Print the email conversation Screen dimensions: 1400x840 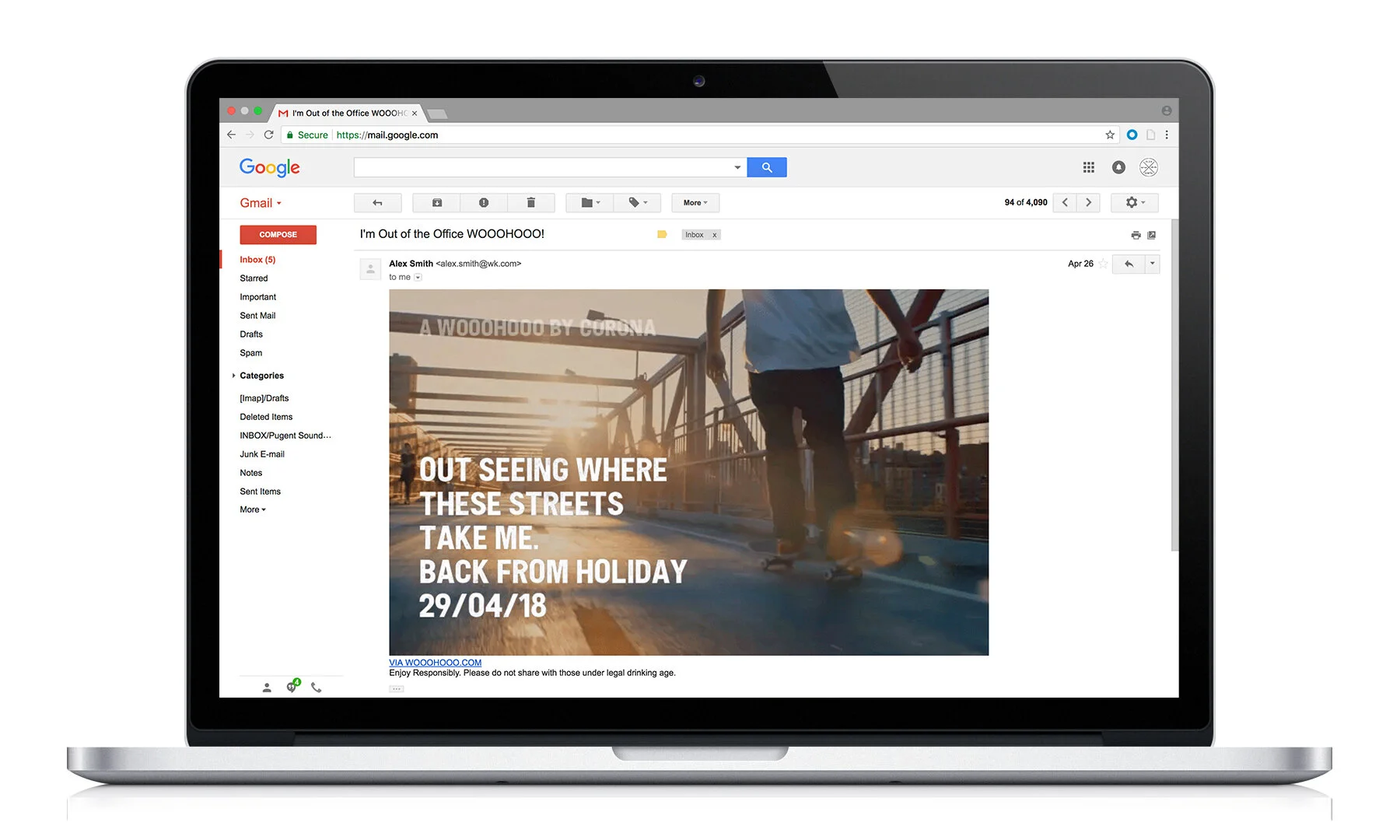1136,235
